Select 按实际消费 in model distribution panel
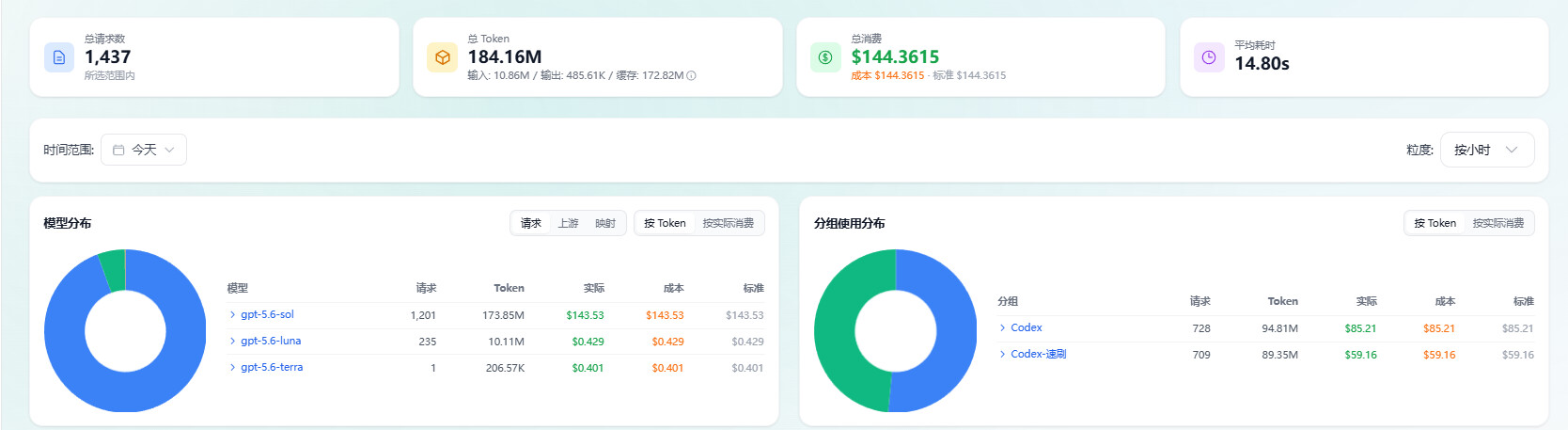The width and height of the screenshot is (1568, 430). 729,223
